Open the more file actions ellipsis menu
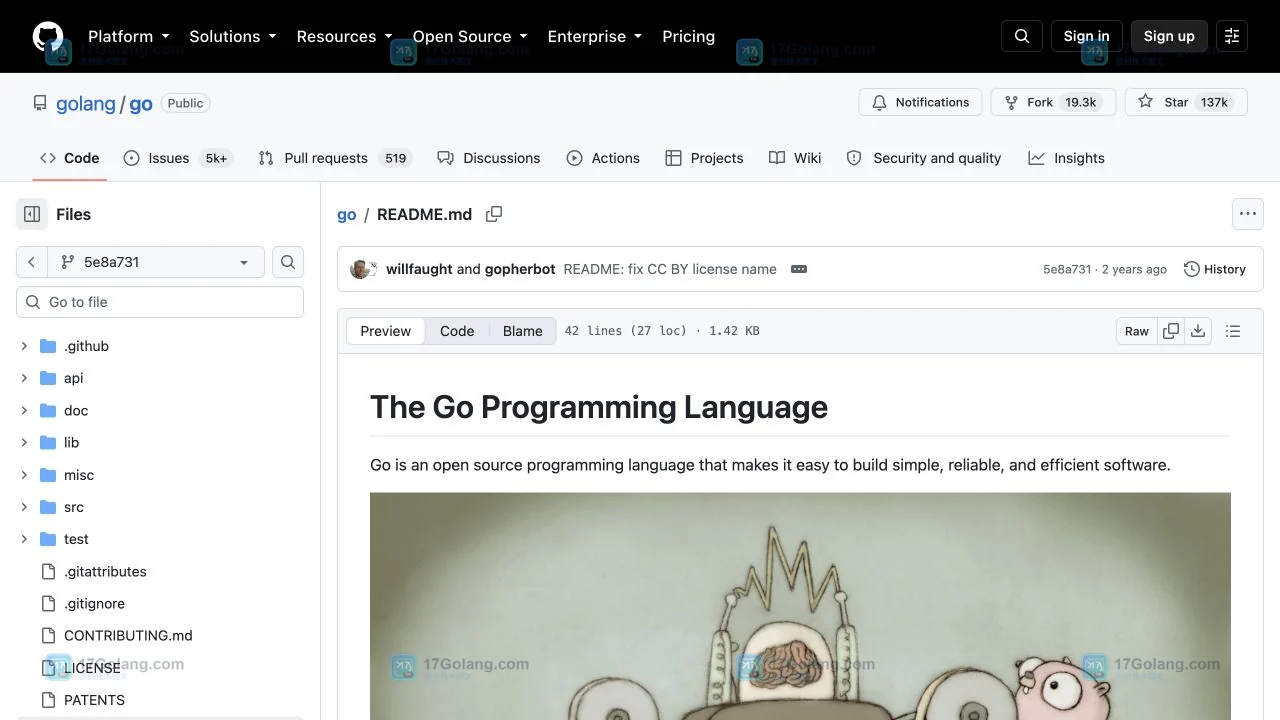Screen dimensions: 1280x720 pyautogui.click(x=1247, y=214)
